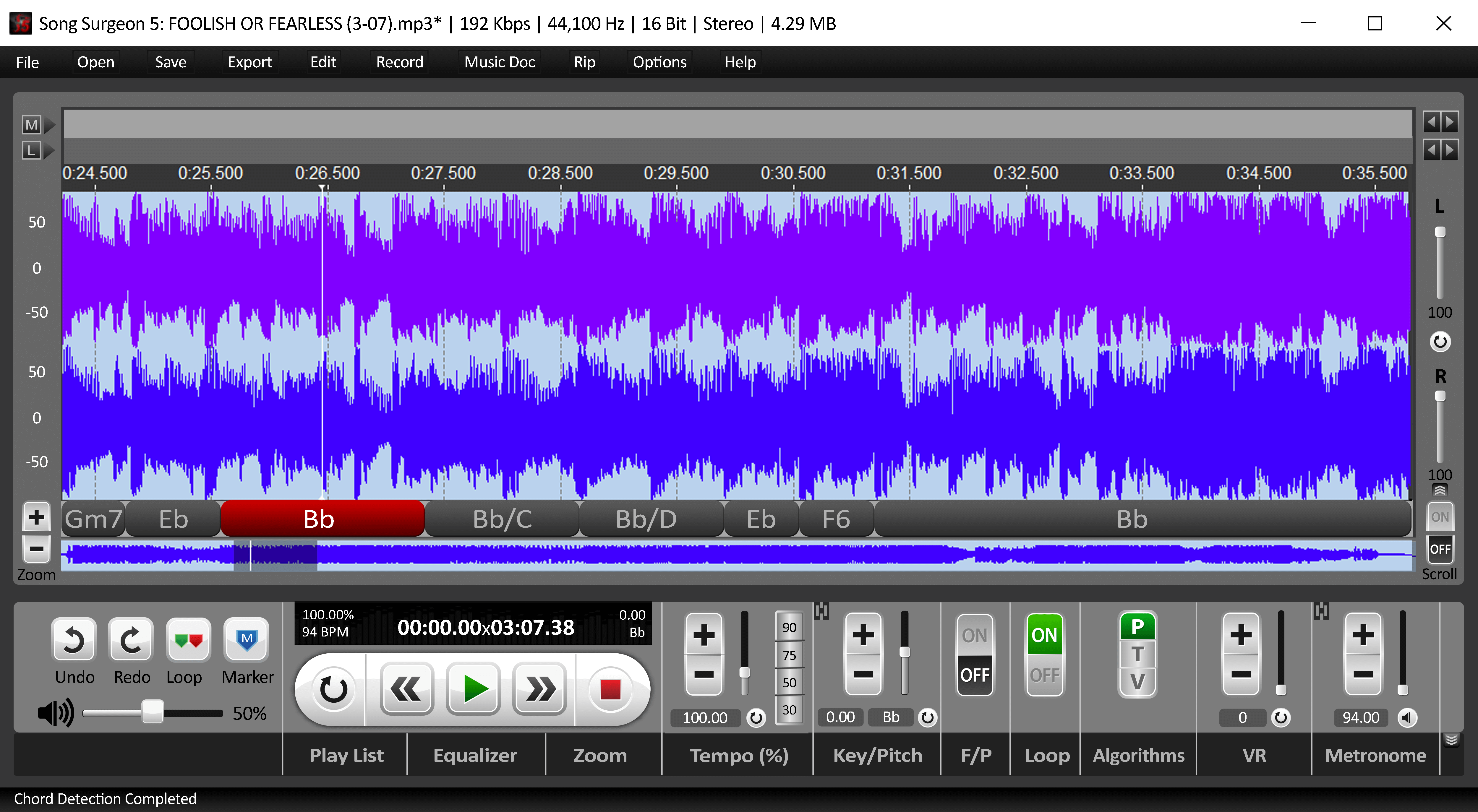
Task: Reset key/pitch with circular arrow icon
Action: click(927, 717)
